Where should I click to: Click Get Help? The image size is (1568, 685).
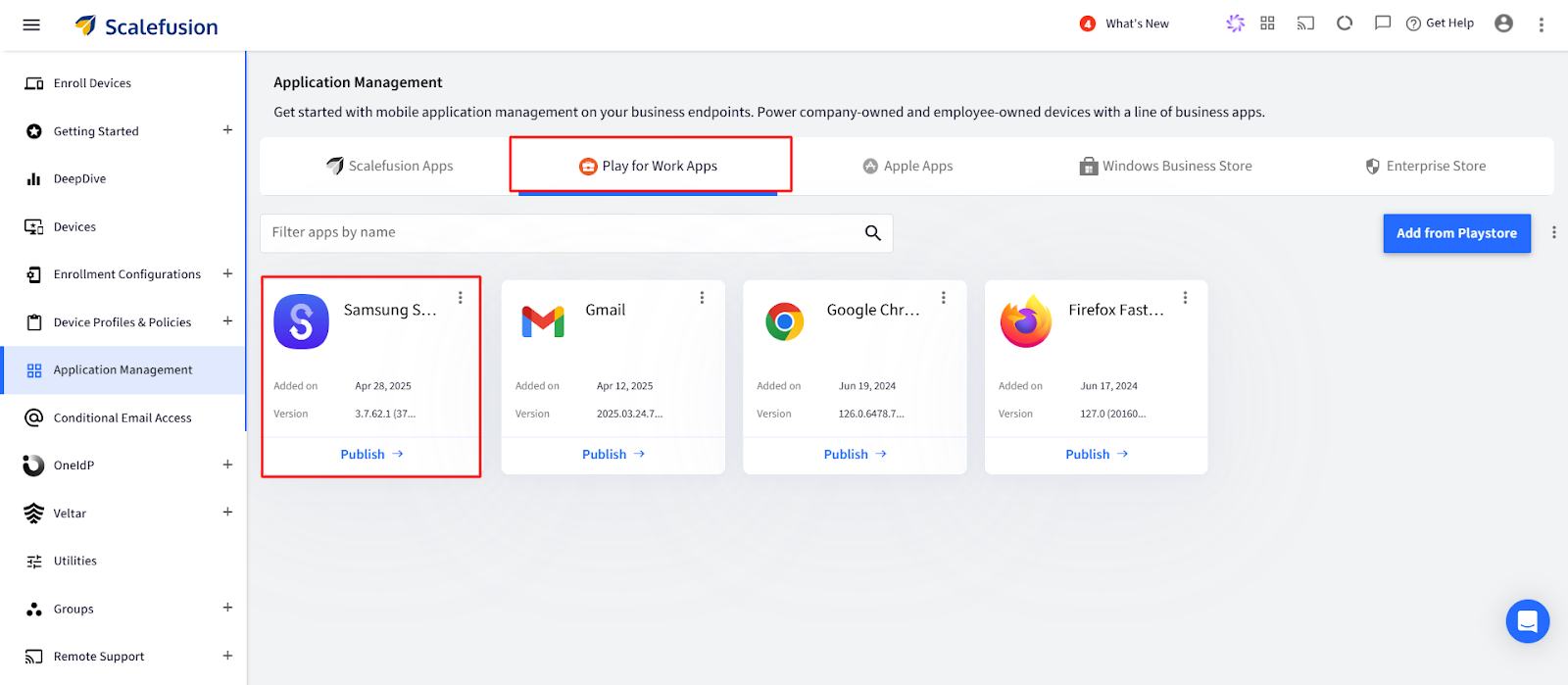pos(1440,24)
